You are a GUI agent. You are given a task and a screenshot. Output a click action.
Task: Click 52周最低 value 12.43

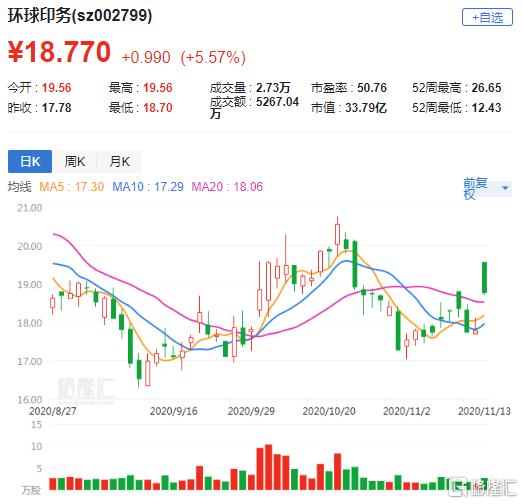click(486, 108)
